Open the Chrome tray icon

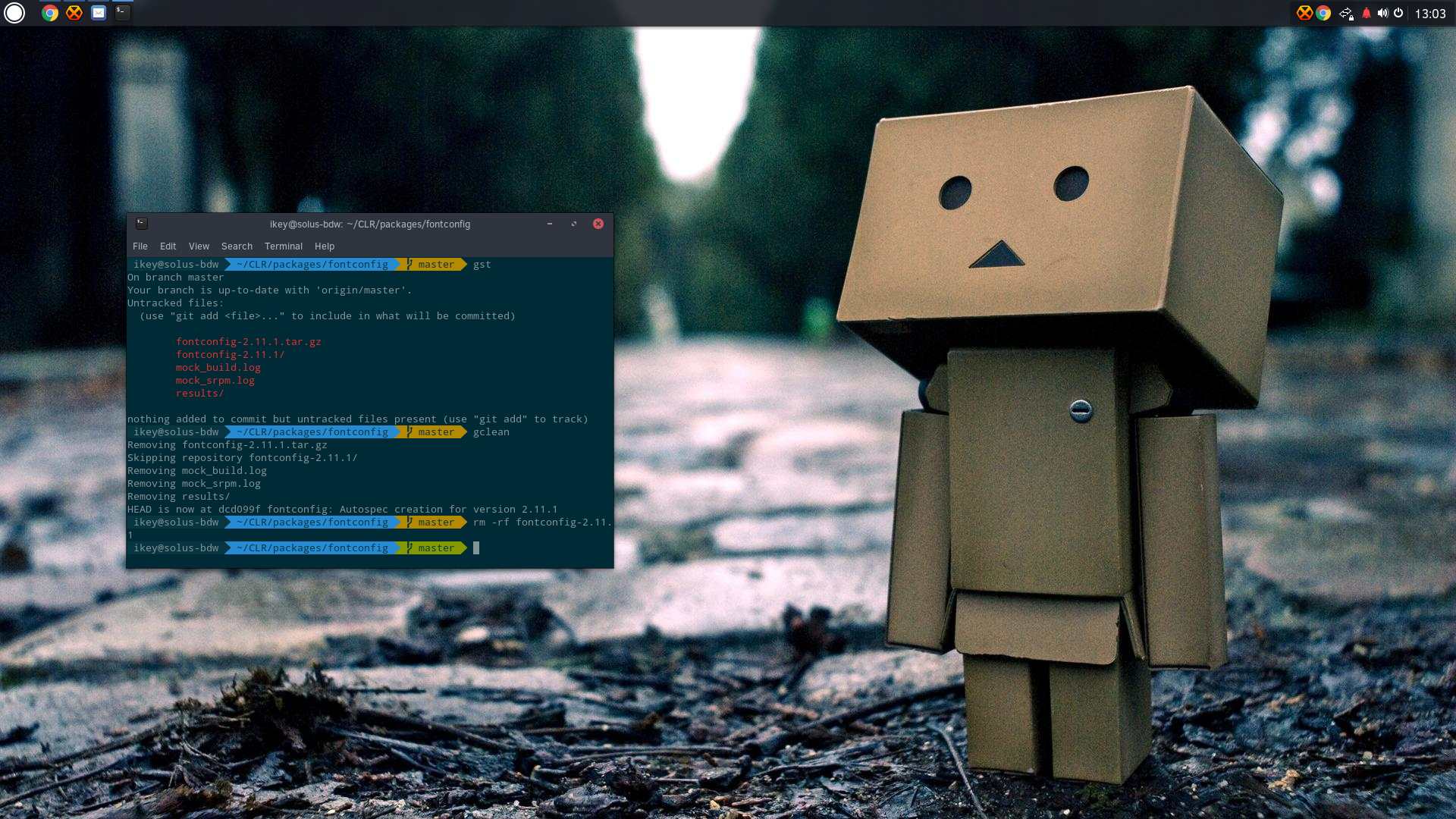pos(1323,13)
